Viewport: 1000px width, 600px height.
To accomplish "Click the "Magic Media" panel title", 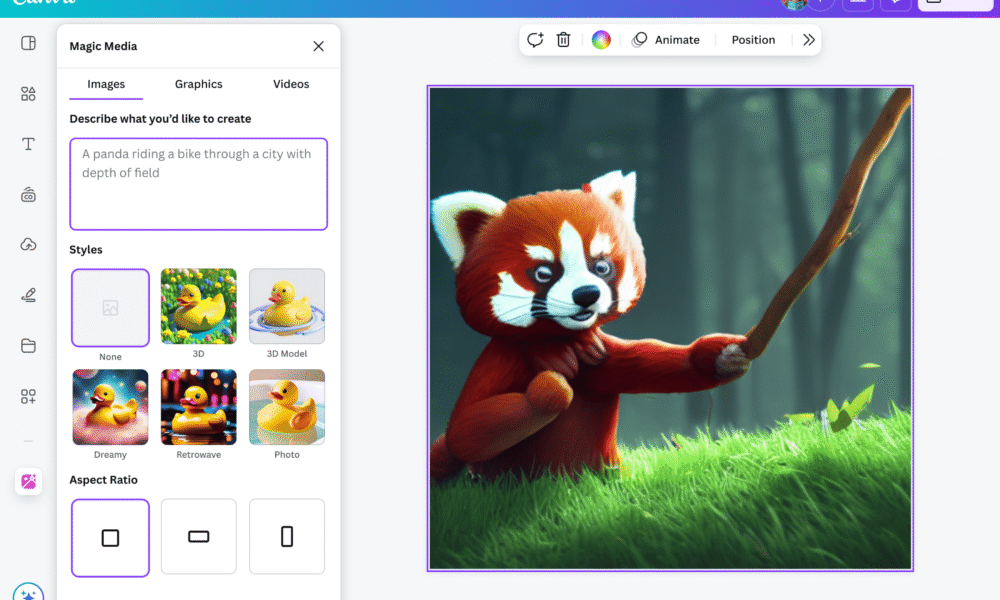I will 103,46.
